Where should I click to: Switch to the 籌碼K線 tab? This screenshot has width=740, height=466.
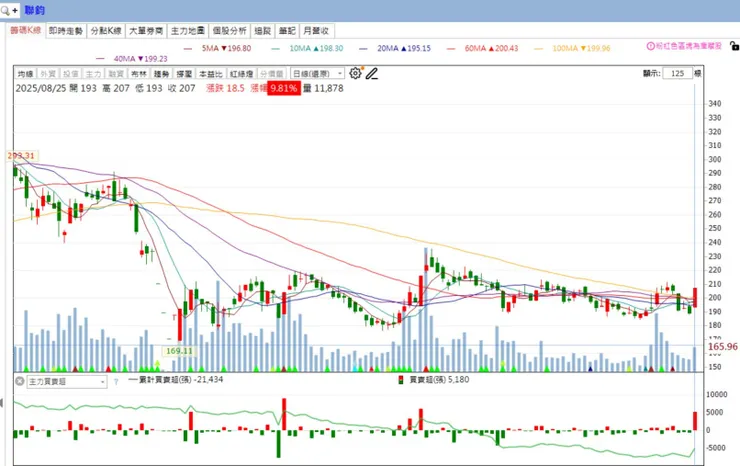pos(25,30)
